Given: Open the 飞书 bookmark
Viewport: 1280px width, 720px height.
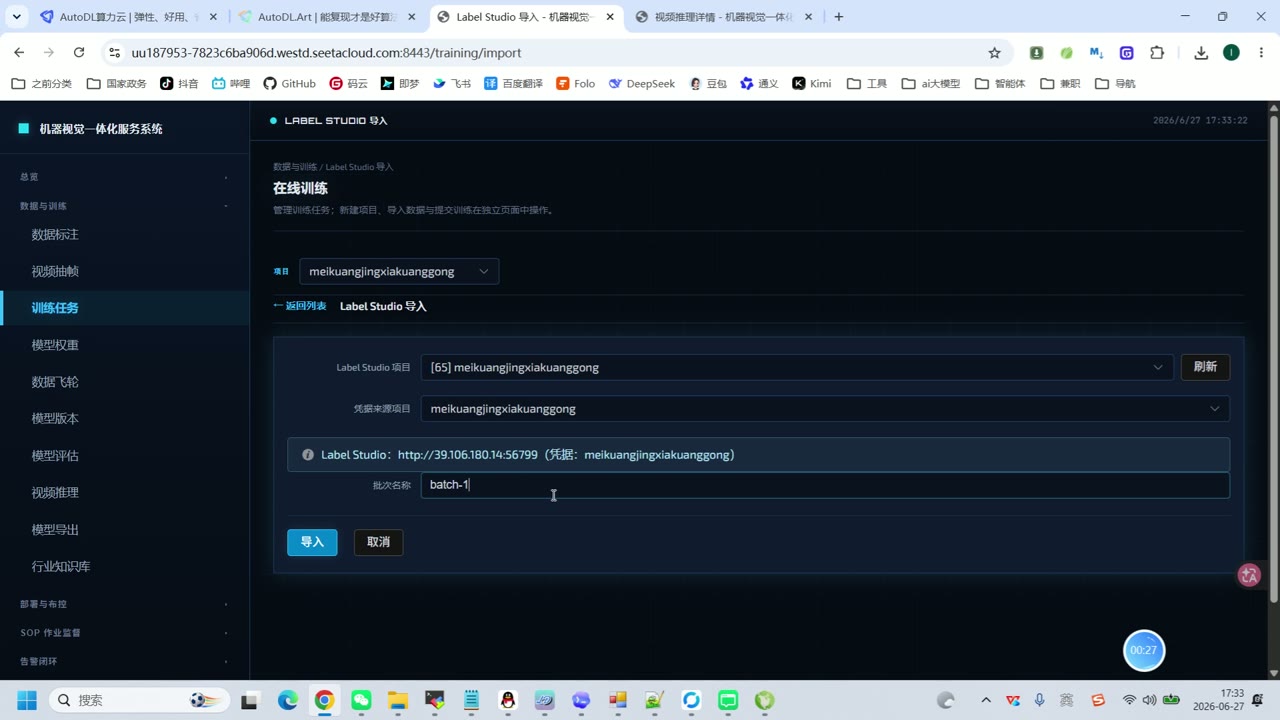Looking at the screenshot, I should pyautogui.click(x=451, y=83).
